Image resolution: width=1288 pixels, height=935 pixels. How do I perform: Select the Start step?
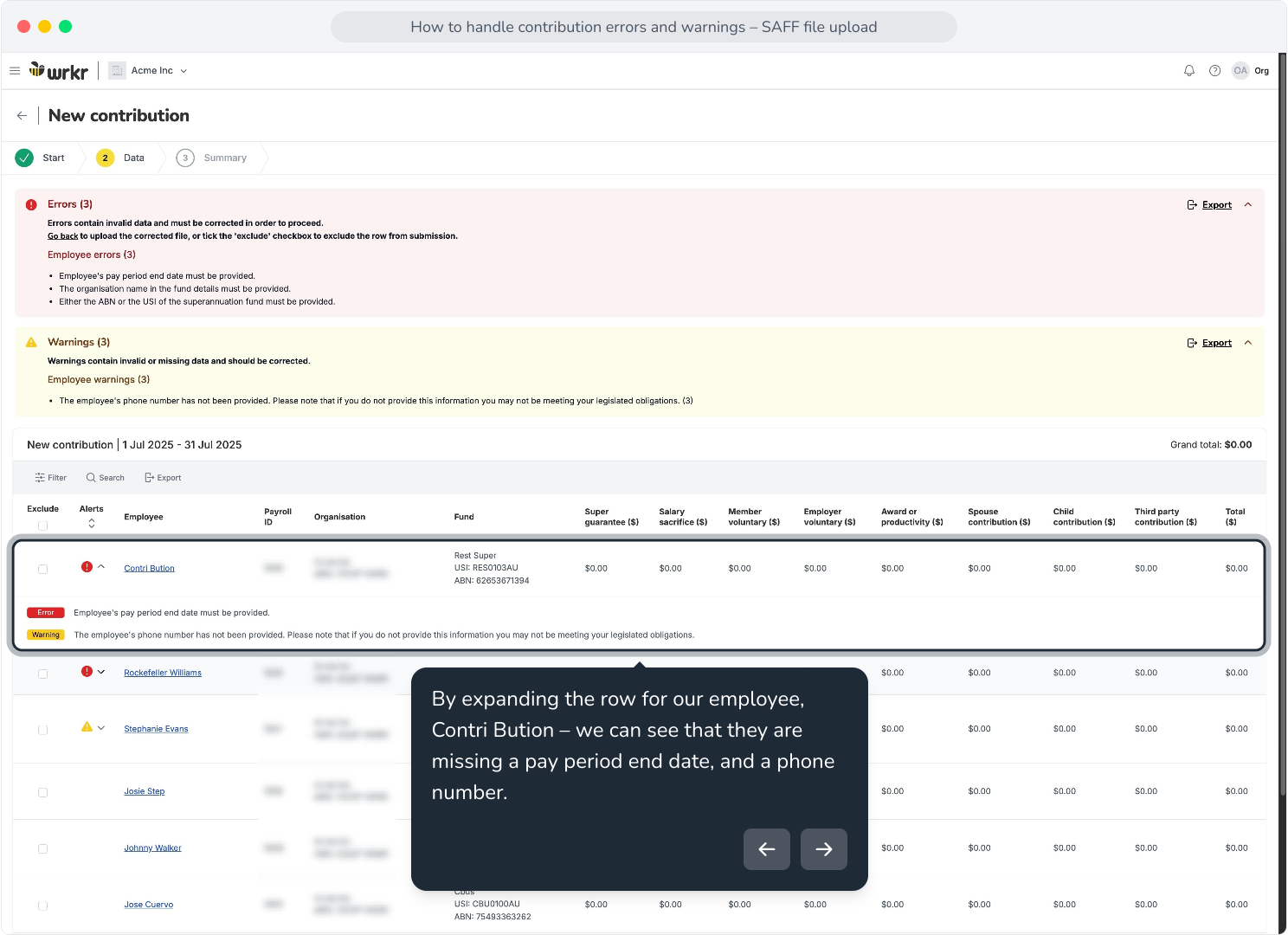click(42, 158)
